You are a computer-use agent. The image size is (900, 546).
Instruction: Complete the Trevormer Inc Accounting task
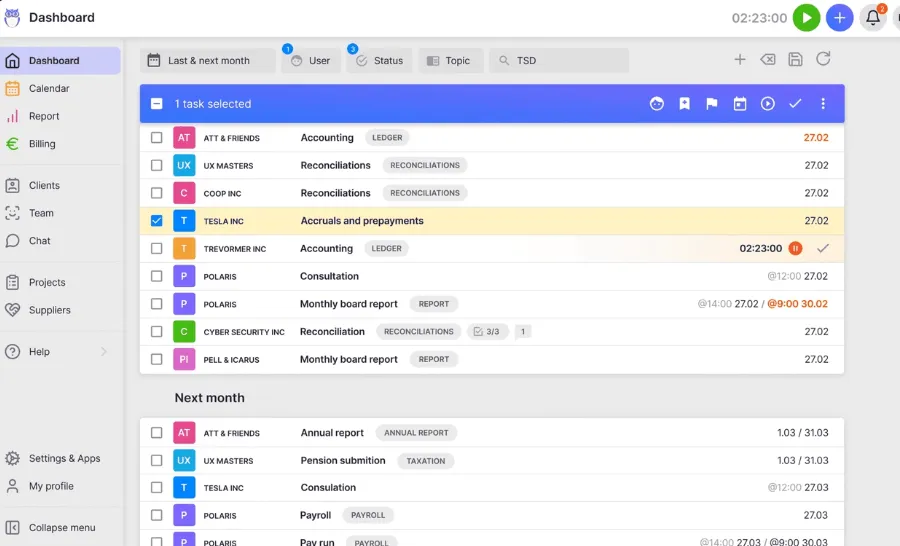point(823,248)
